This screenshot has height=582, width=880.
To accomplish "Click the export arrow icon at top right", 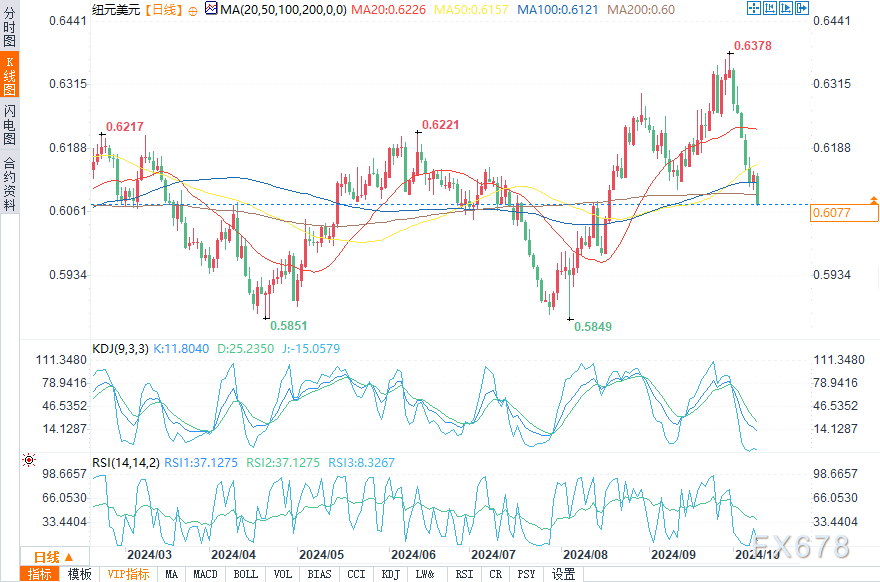I will coord(802,8).
